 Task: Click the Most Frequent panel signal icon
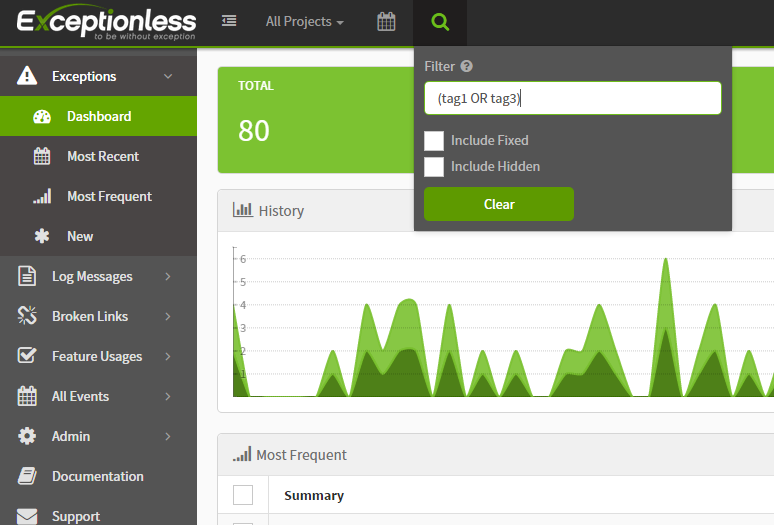click(242, 454)
